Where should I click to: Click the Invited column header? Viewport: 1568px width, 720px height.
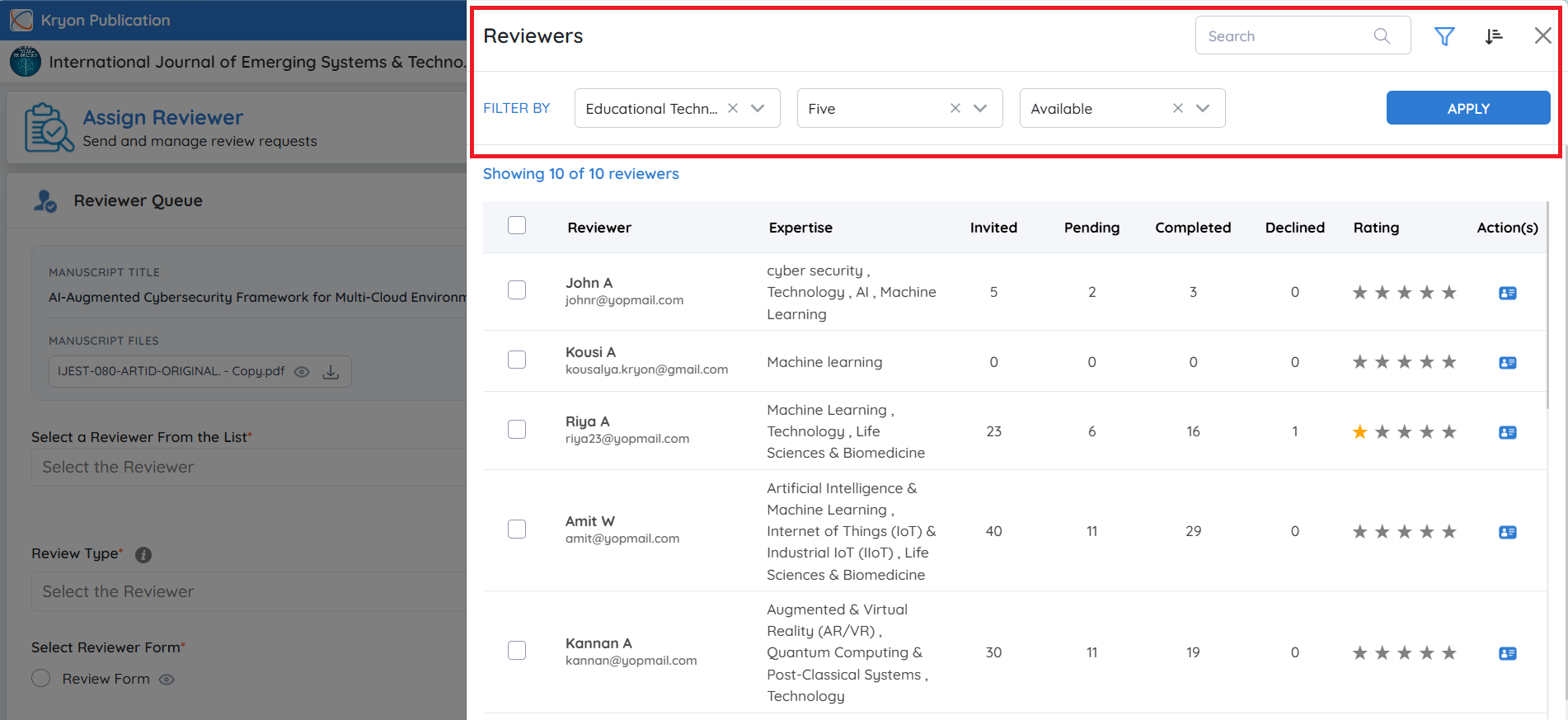coord(993,228)
